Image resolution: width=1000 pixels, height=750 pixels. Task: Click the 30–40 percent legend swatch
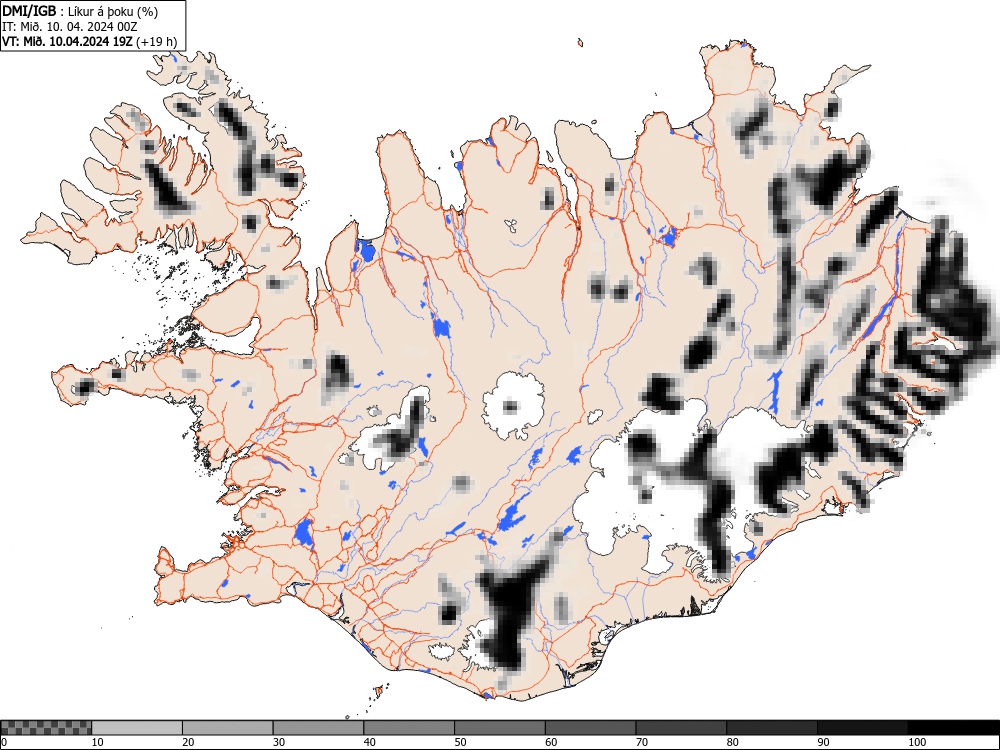(x=318, y=728)
